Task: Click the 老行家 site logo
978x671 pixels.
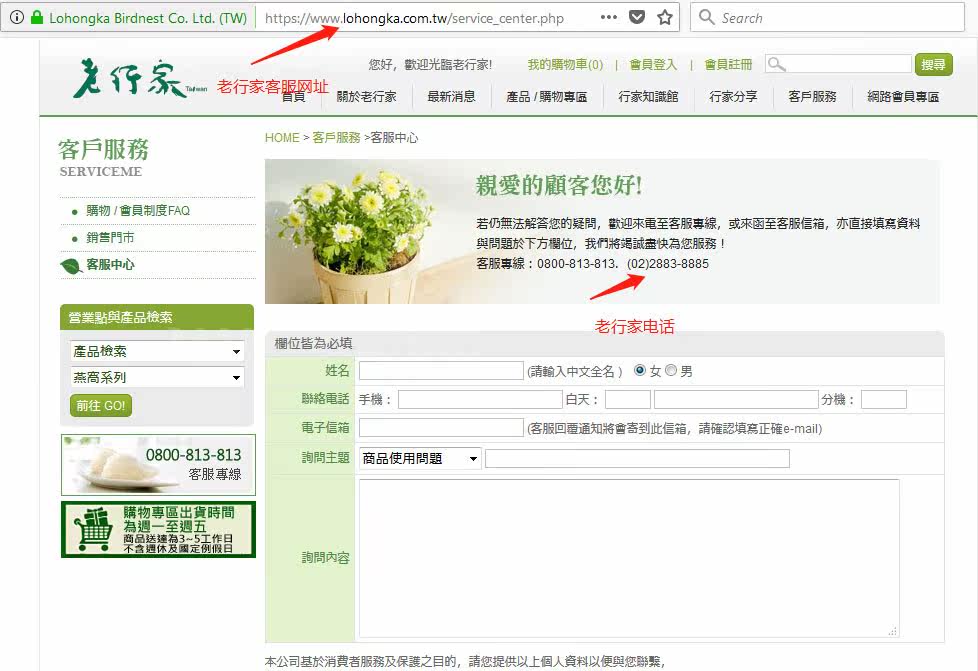Action: pyautogui.click(x=140, y=79)
